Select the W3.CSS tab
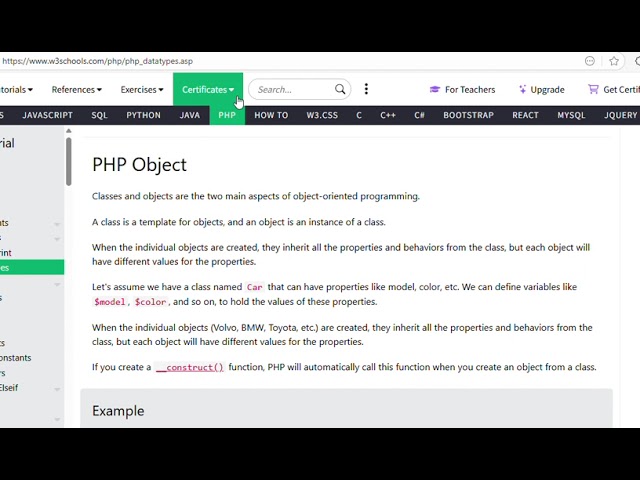Viewport: 640px width, 480px height. [322, 115]
